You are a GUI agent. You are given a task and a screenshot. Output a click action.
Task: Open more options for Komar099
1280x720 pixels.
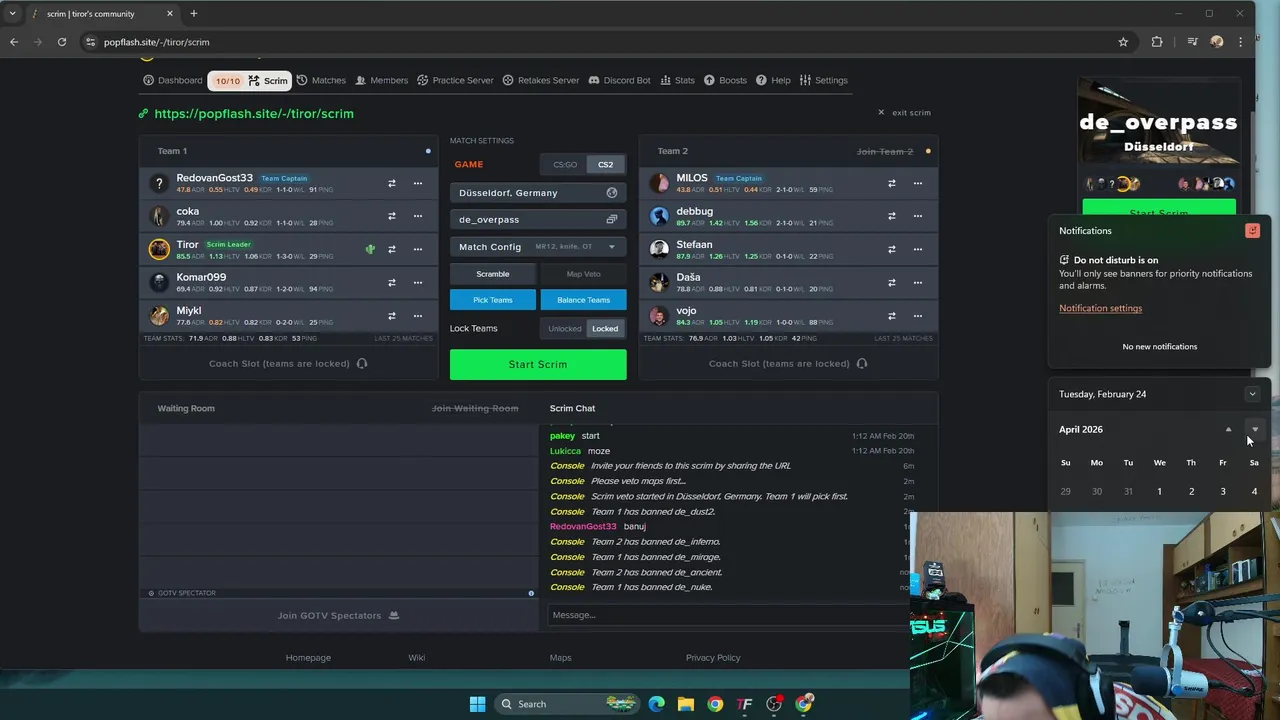[x=418, y=282]
